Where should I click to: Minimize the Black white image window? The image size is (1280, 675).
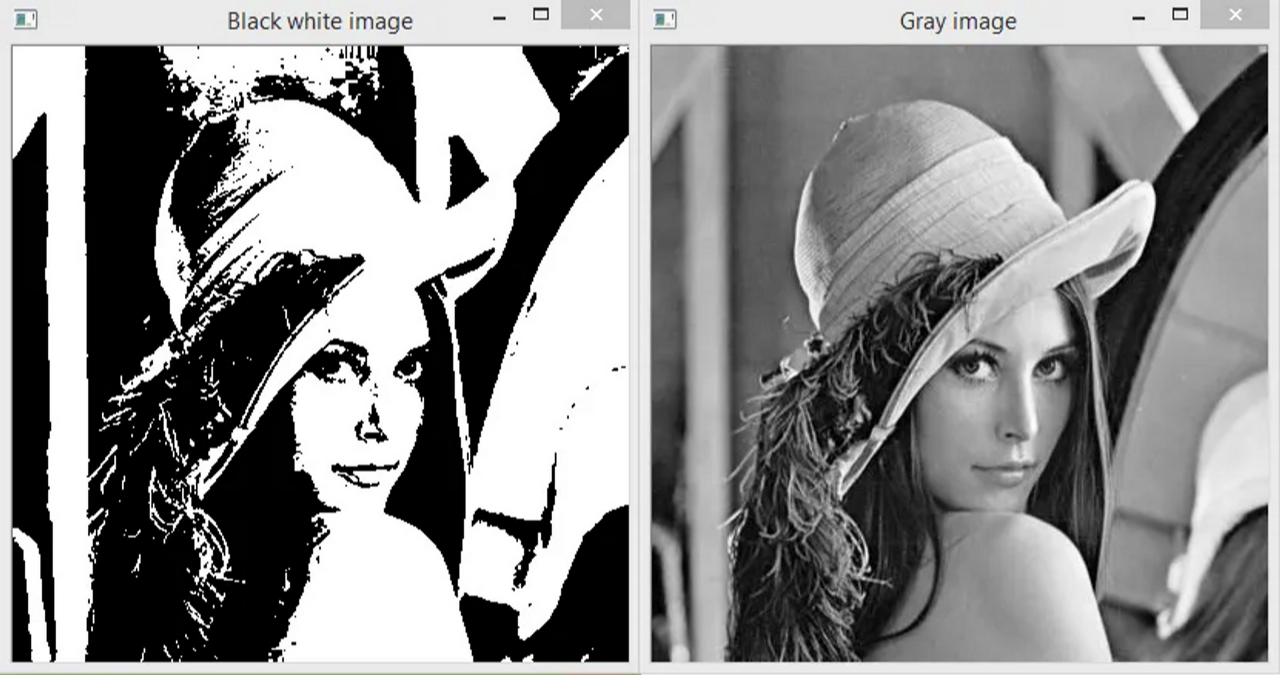pyautogui.click(x=499, y=17)
